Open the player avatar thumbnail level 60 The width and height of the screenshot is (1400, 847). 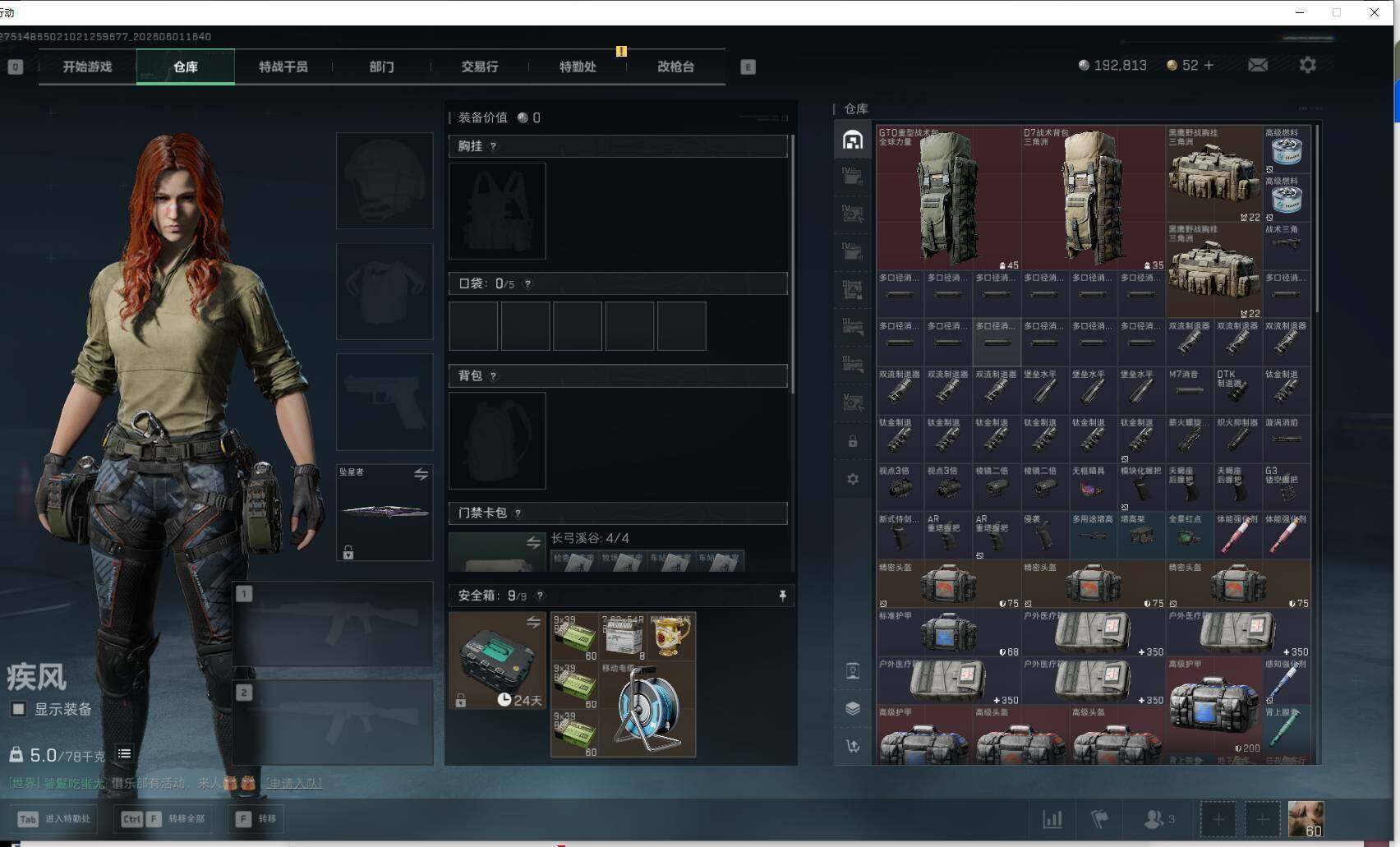click(x=1306, y=819)
